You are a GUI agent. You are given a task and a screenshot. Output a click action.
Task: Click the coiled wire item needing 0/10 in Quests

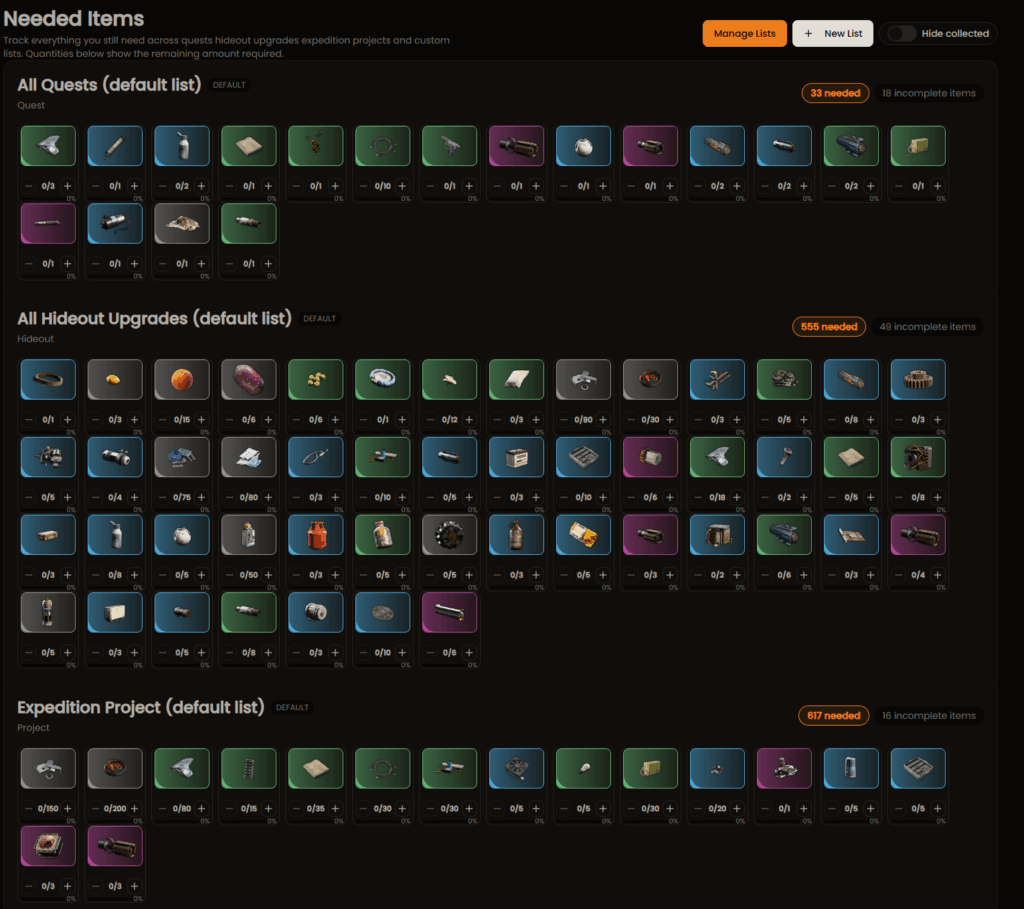click(383, 146)
